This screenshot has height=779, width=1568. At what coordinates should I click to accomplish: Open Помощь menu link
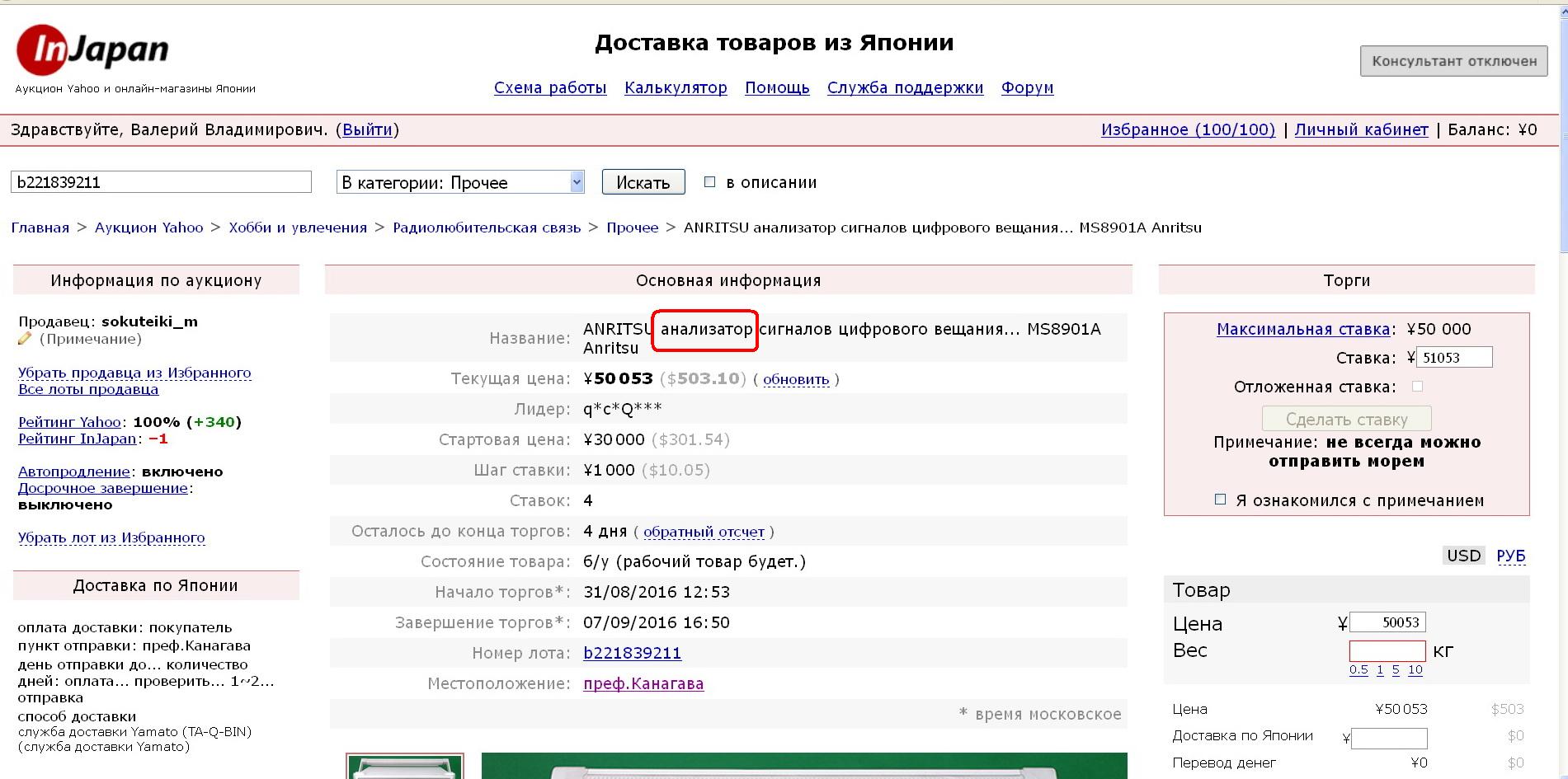point(777,87)
